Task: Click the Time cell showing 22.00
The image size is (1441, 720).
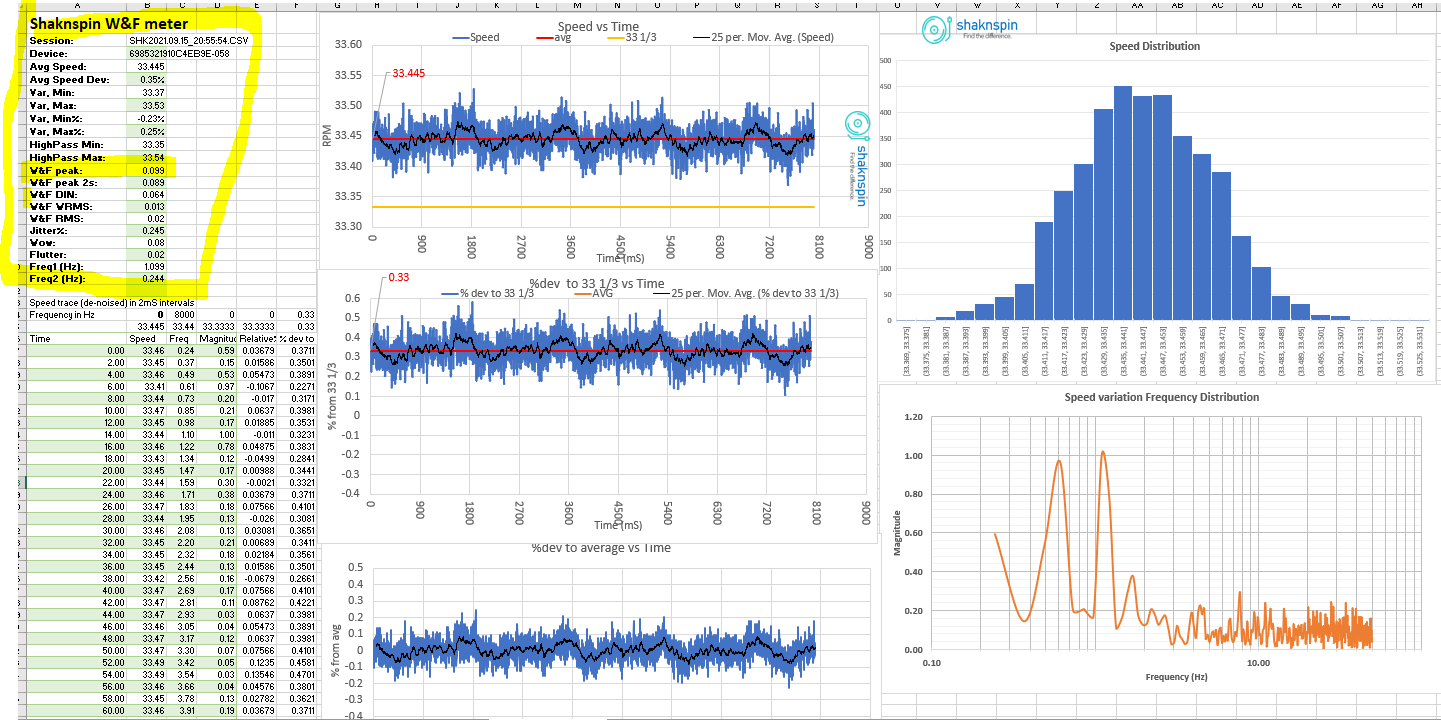Action: point(77,482)
